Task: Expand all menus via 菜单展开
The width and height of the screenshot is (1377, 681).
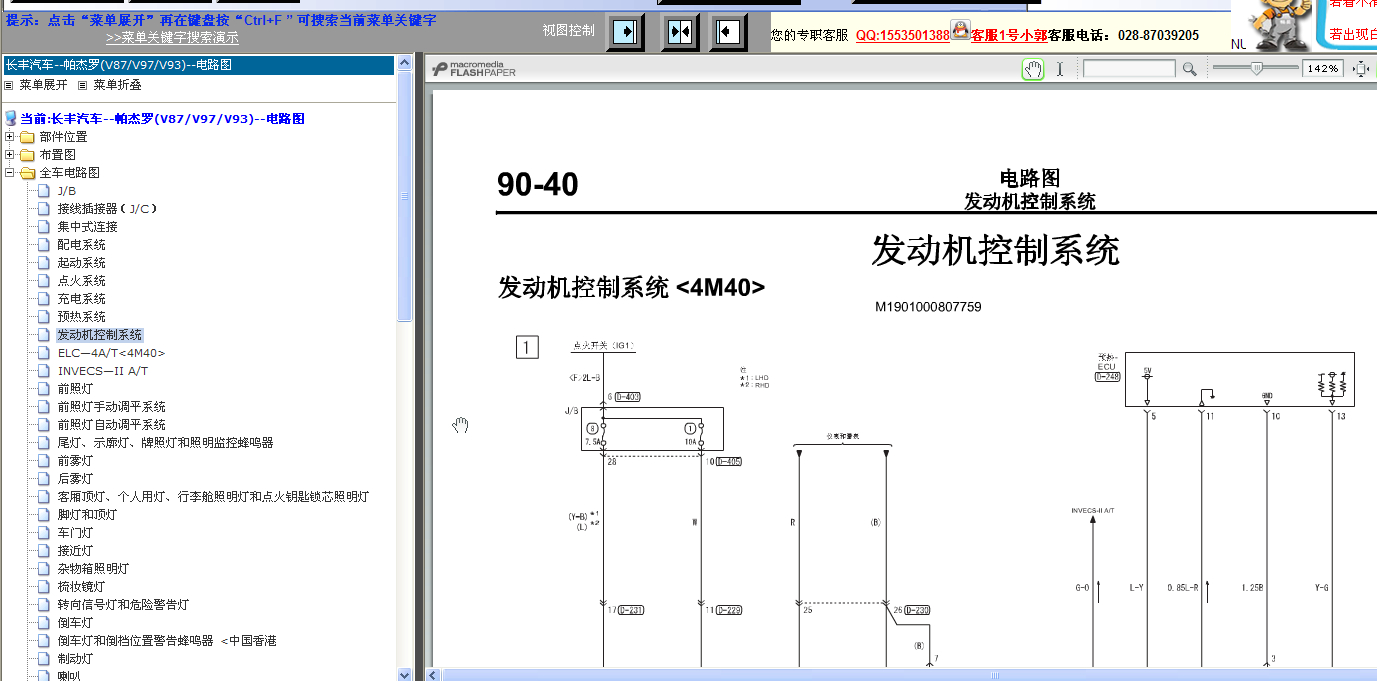Action: pyautogui.click(x=43, y=85)
